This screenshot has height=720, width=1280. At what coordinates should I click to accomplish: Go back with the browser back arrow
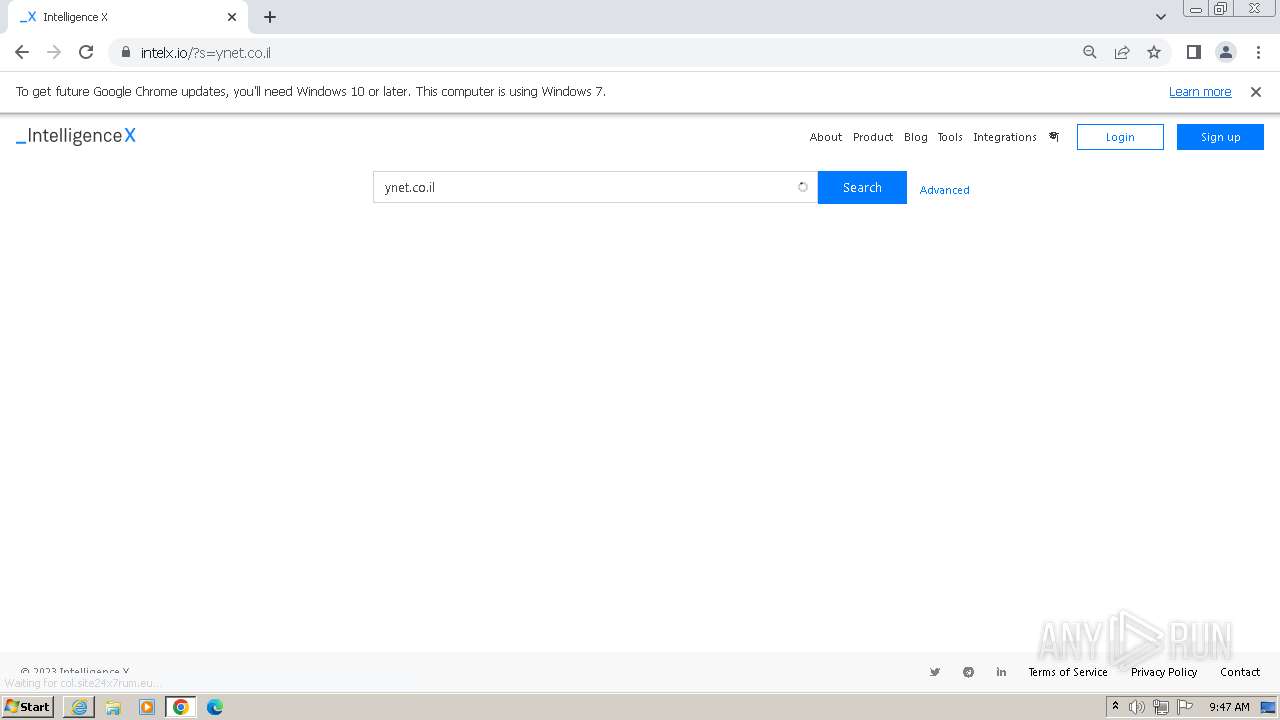point(22,52)
